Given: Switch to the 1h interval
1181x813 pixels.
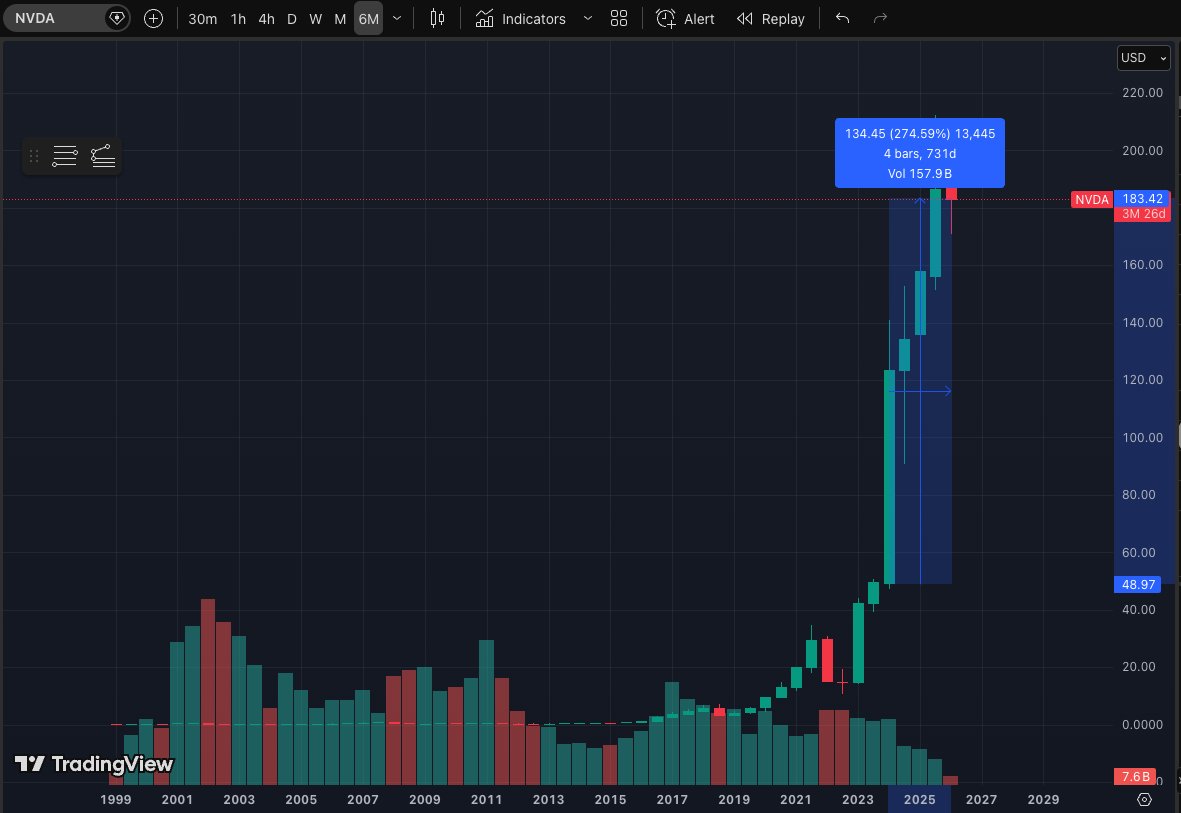Looking at the screenshot, I should 238,18.
